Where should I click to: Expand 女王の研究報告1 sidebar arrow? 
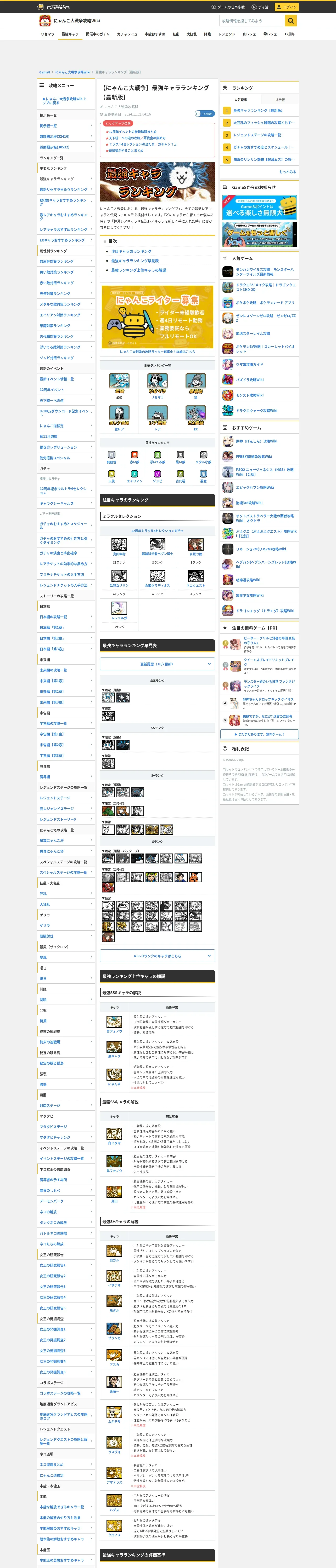click(92, 1265)
